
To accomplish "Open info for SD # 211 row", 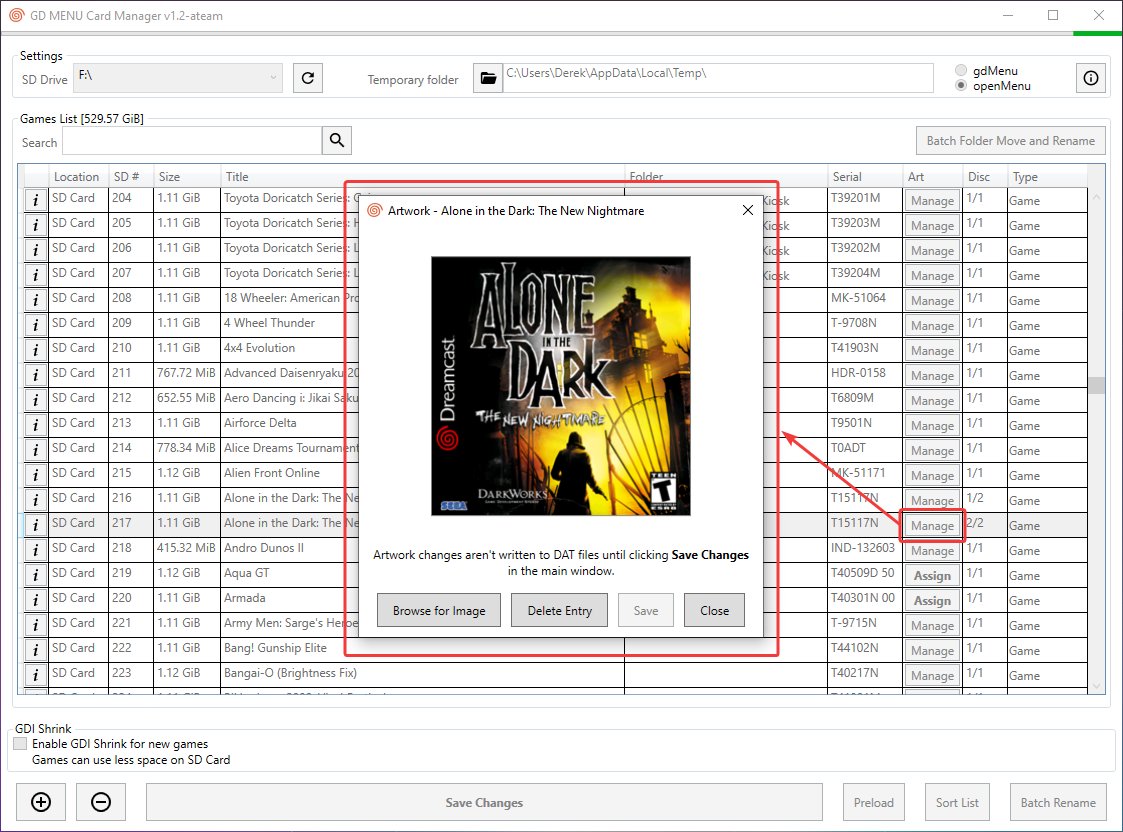I will [x=36, y=375].
